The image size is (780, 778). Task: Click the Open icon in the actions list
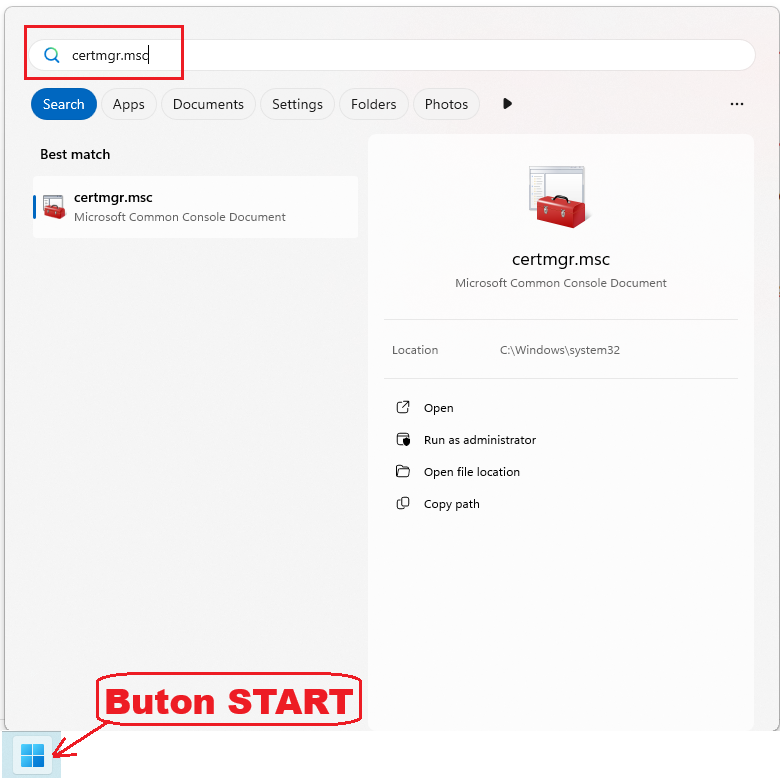pyautogui.click(x=403, y=408)
